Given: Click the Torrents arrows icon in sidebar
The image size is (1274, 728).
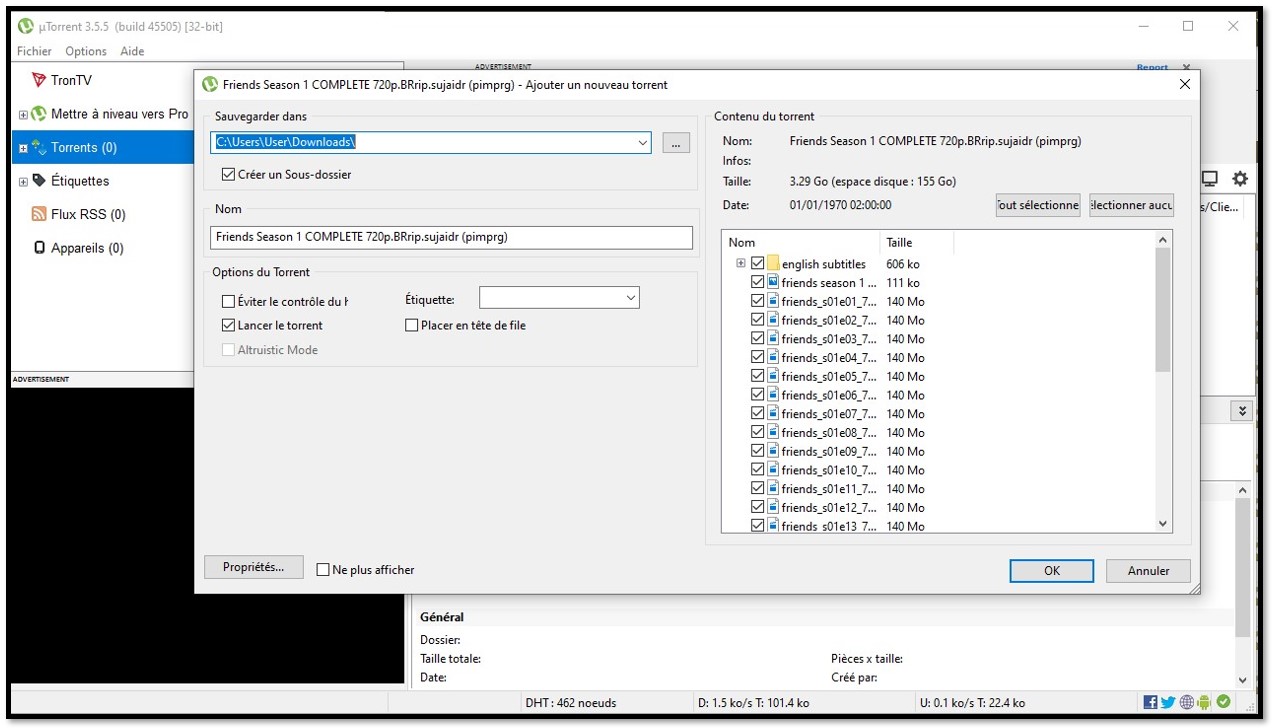Looking at the screenshot, I should 39,147.
